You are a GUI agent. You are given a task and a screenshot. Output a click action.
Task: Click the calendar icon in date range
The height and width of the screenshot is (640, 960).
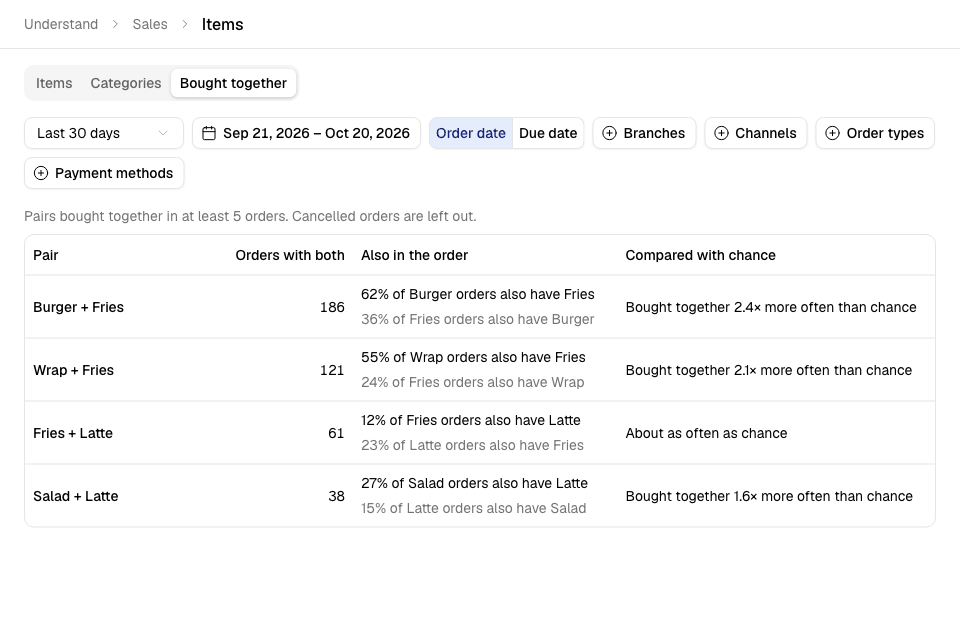tap(209, 134)
